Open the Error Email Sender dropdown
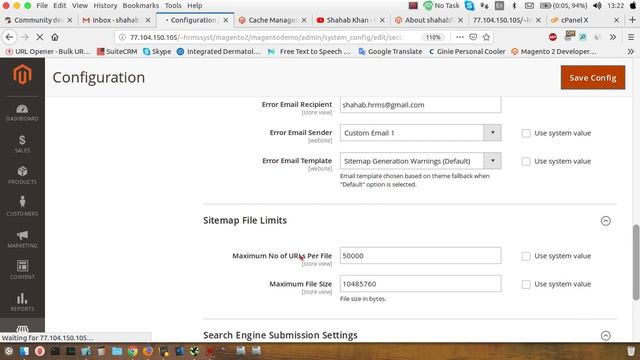 click(x=420, y=133)
